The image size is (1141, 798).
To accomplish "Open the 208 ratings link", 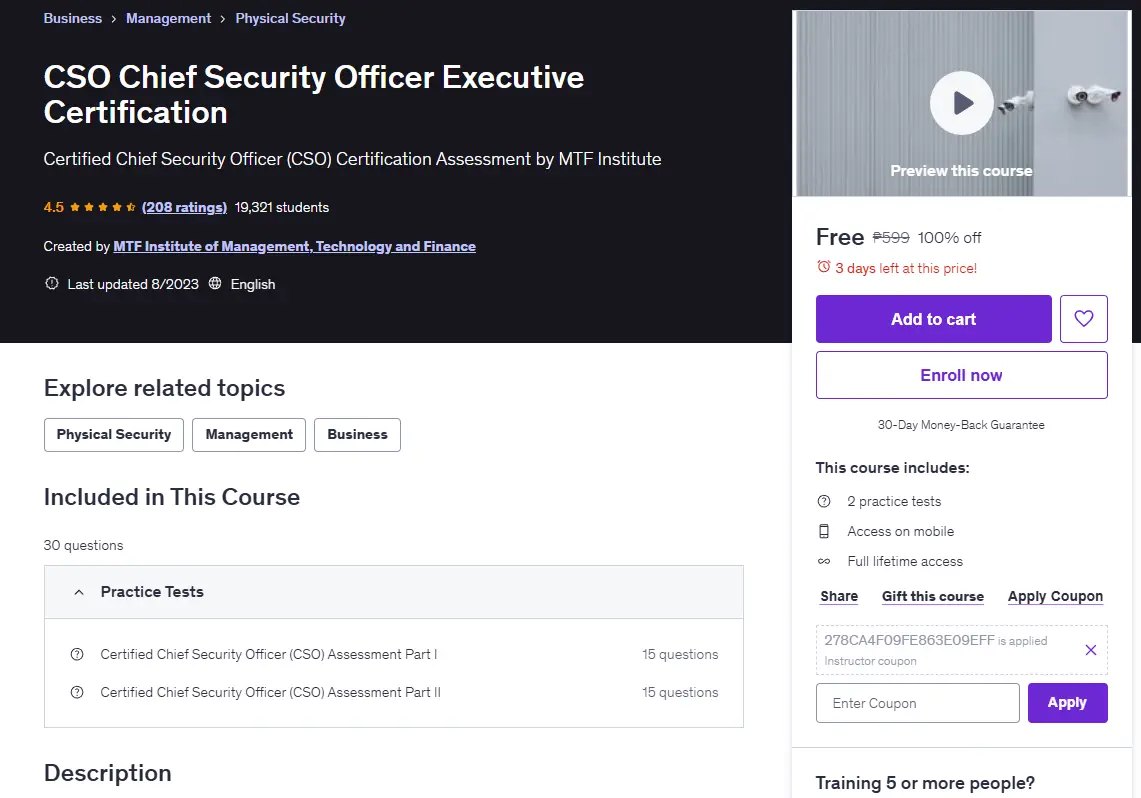I will click(184, 207).
